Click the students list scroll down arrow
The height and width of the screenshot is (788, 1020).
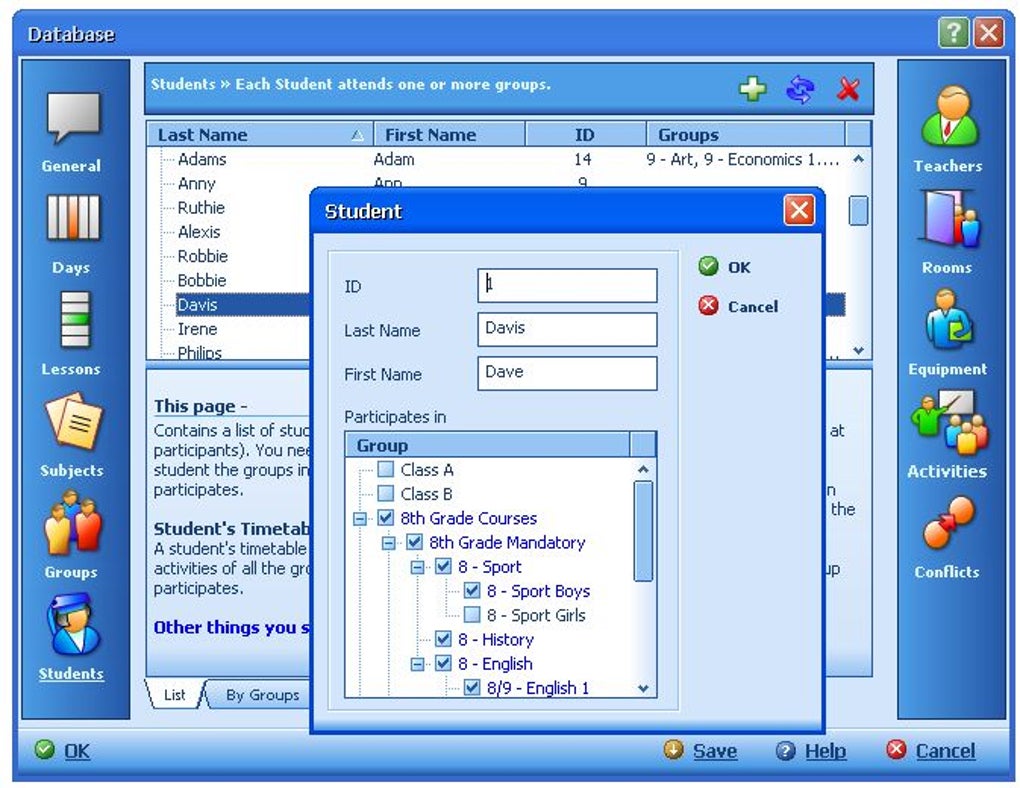[859, 350]
